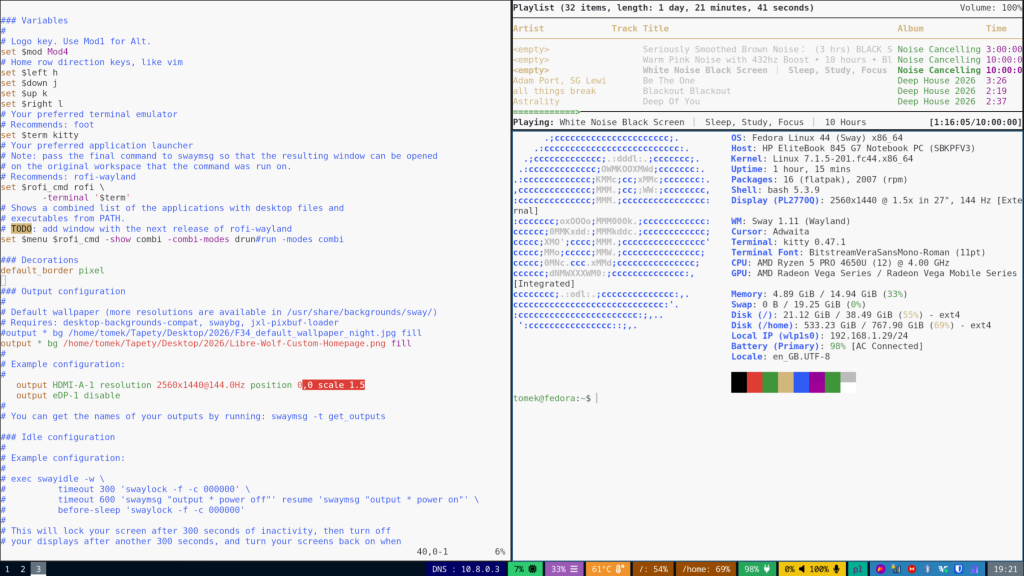Click the Album column header
Viewport: 1024px width, 576px height.
910,28
